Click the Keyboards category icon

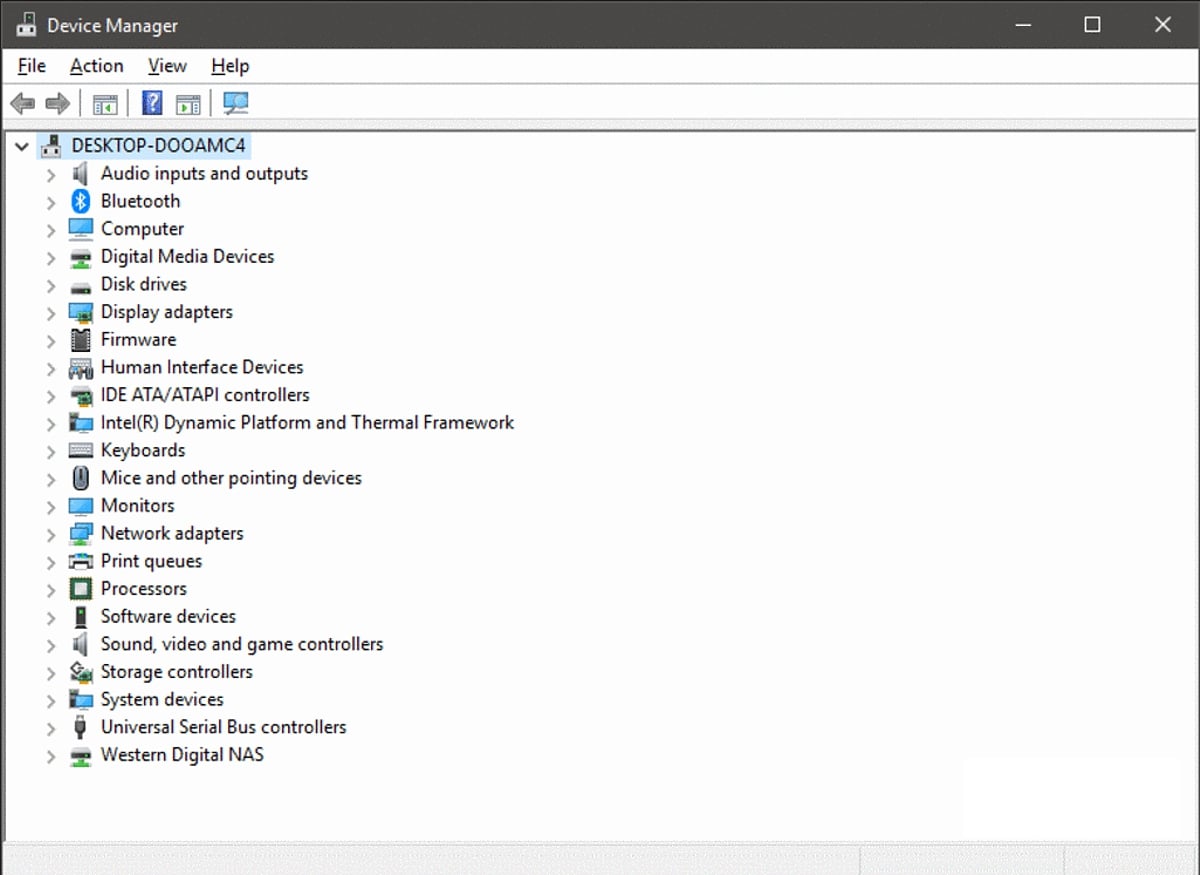coord(81,451)
